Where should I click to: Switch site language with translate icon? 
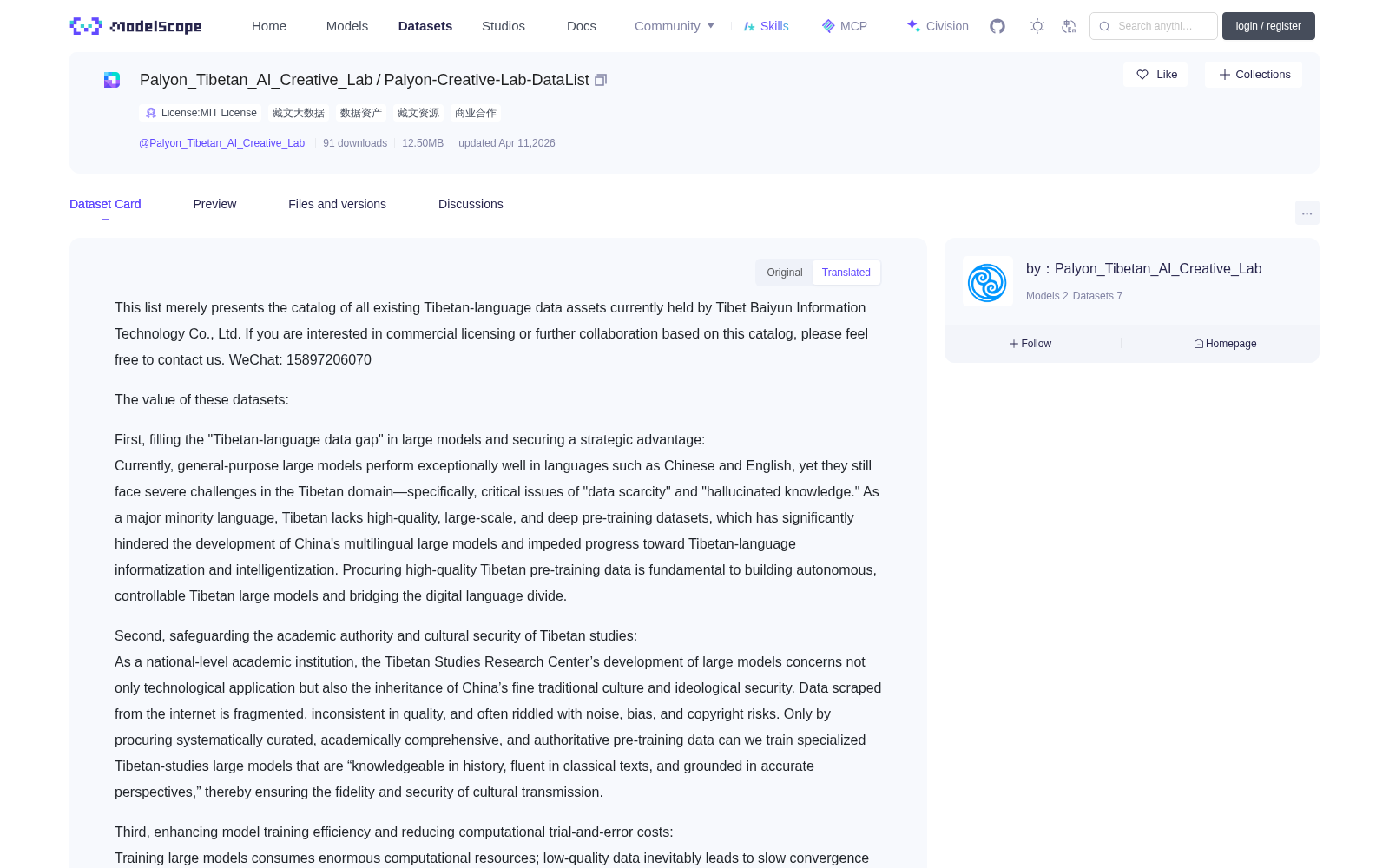point(1070,26)
